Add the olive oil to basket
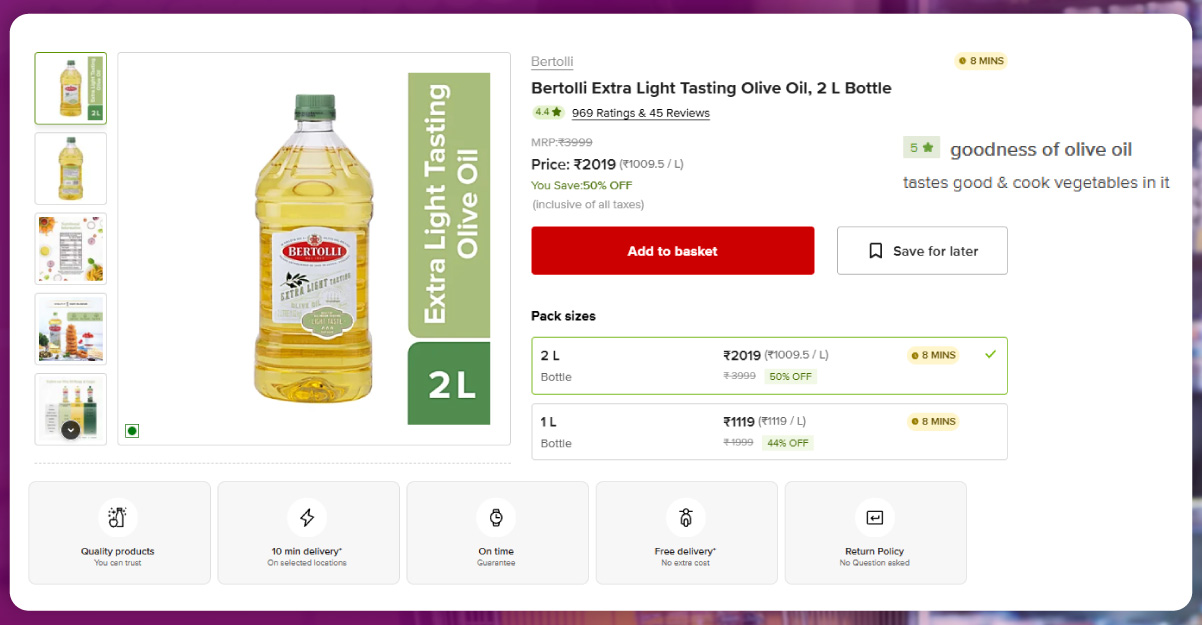Screen dimensions: 1202x625 coord(672,251)
